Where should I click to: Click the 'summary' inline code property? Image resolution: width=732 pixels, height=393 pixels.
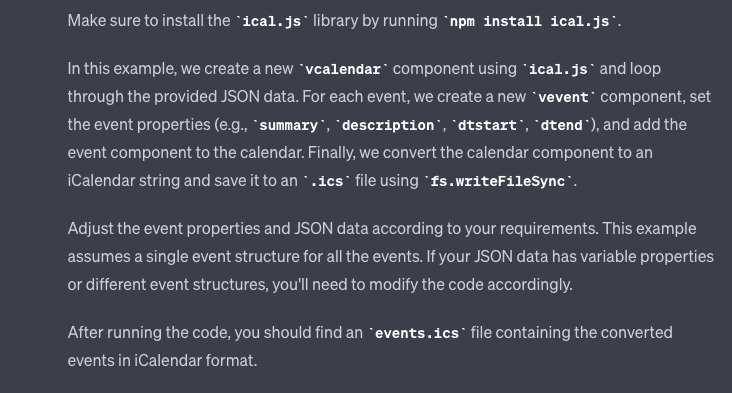point(289,126)
